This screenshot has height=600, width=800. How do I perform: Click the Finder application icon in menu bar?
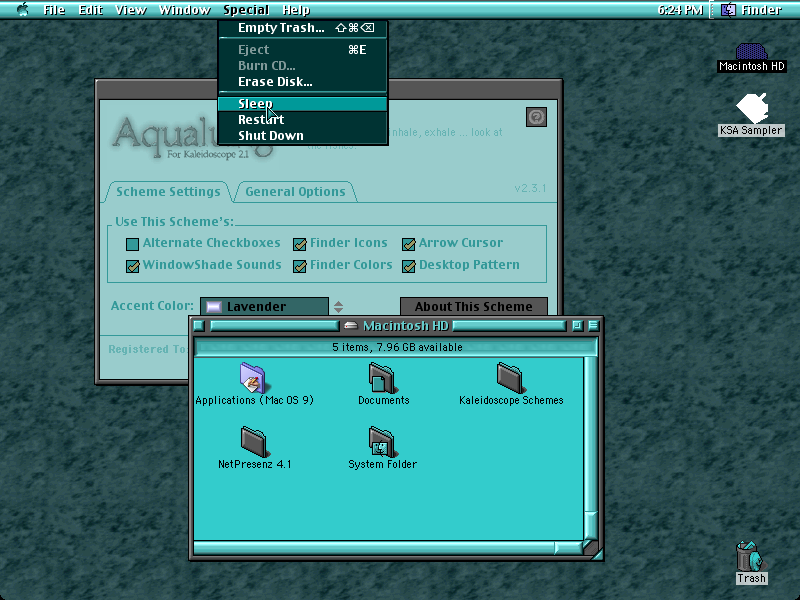click(728, 10)
